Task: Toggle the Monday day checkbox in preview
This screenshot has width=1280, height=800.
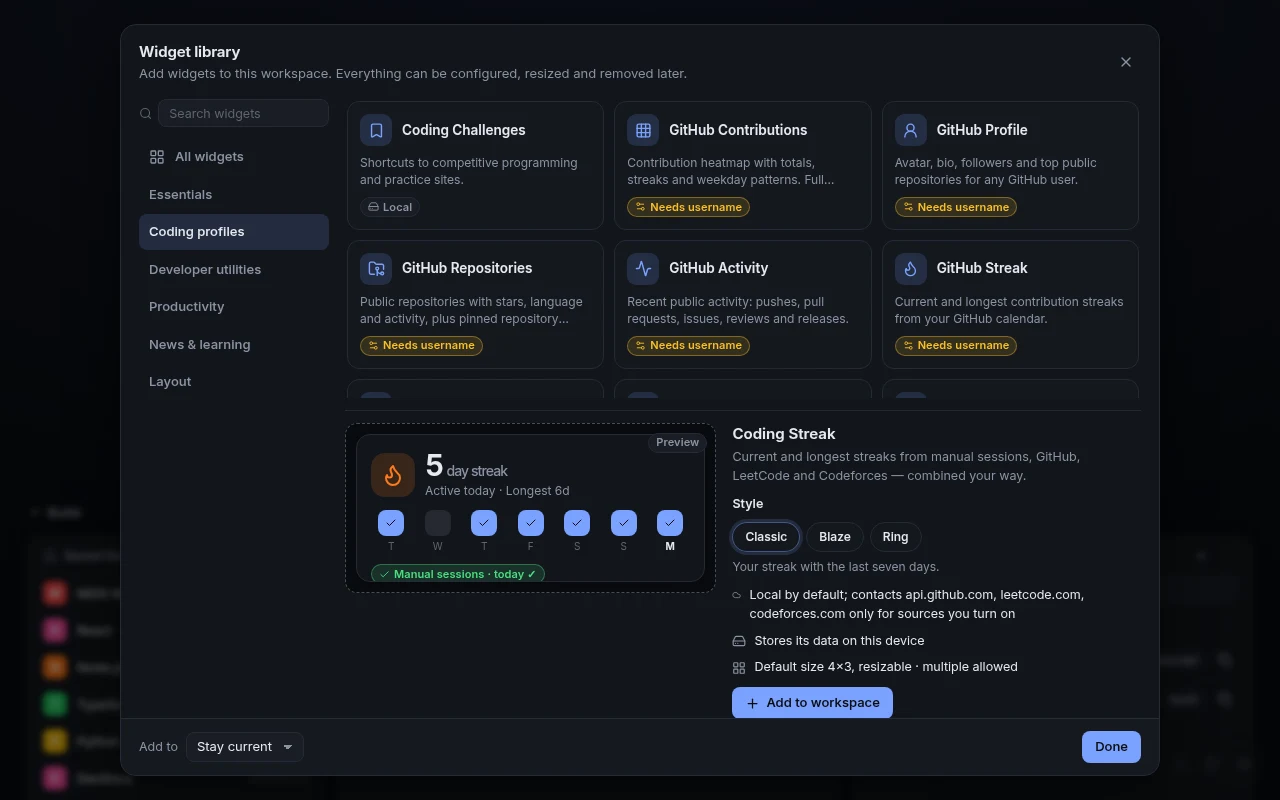Action: tap(670, 523)
